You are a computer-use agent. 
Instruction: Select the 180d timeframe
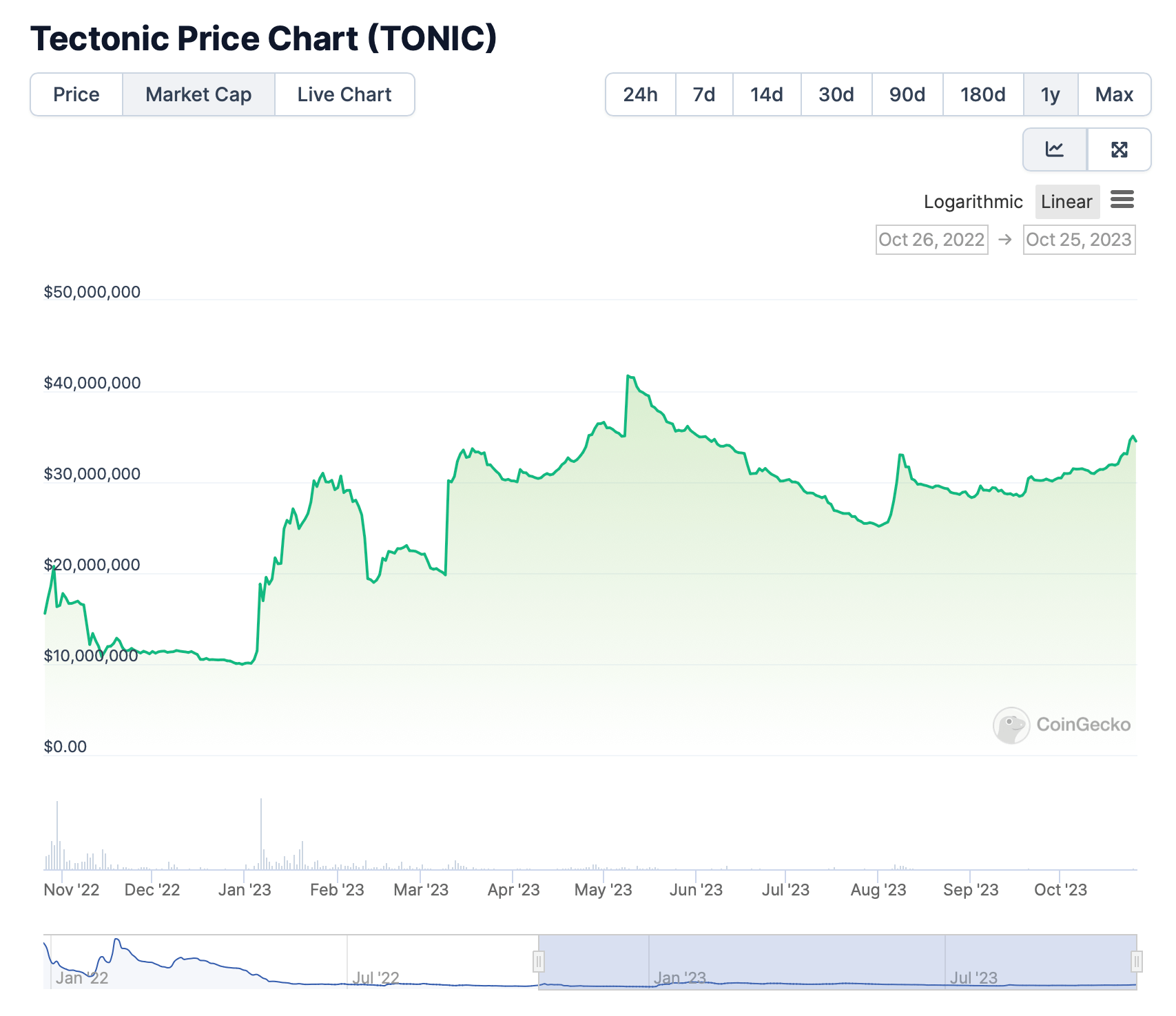(x=982, y=94)
